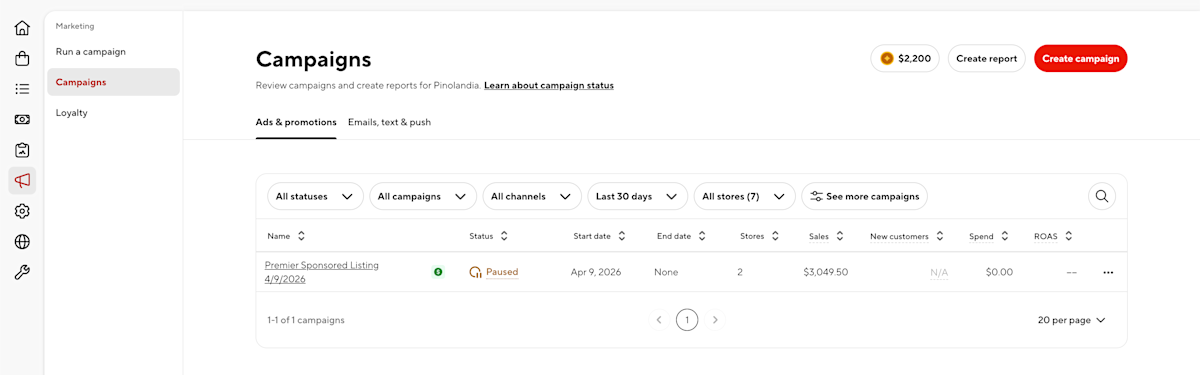1200x375 pixels.
Task: Click the Paused status indicator icon
Action: click(x=476, y=272)
